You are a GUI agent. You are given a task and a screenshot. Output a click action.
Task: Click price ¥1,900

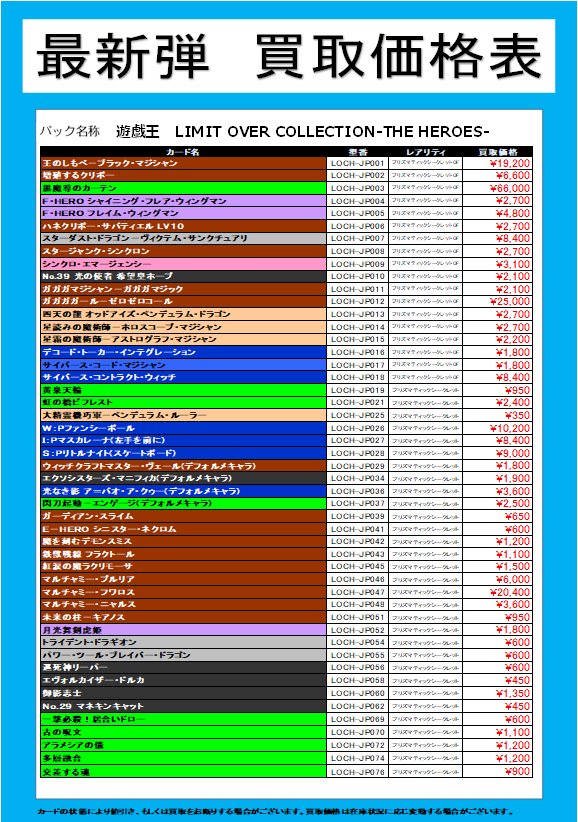(512, 478)
